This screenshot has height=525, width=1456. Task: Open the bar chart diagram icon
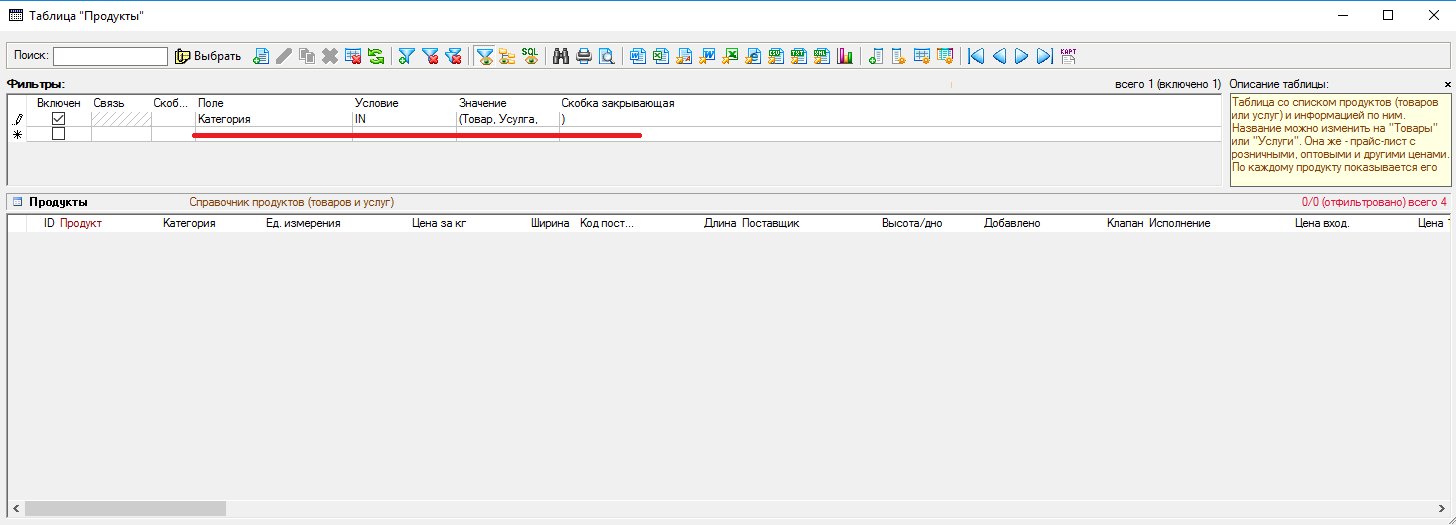pos(845,56)
